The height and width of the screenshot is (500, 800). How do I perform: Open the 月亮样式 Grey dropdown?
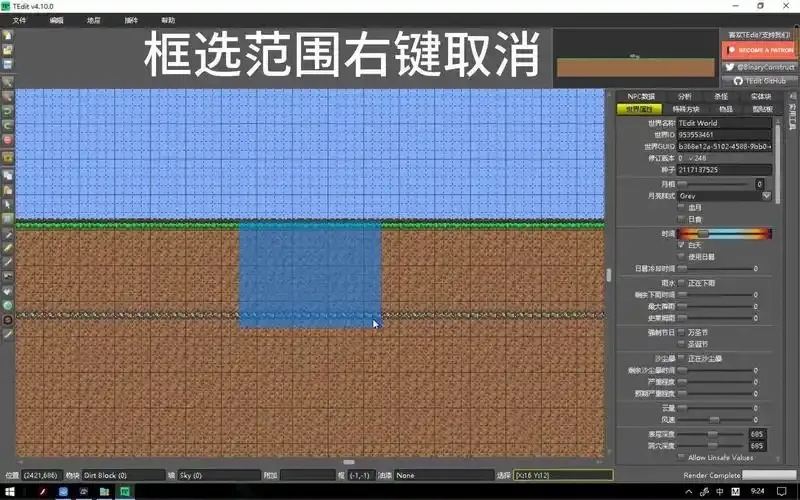pos(724,196)
